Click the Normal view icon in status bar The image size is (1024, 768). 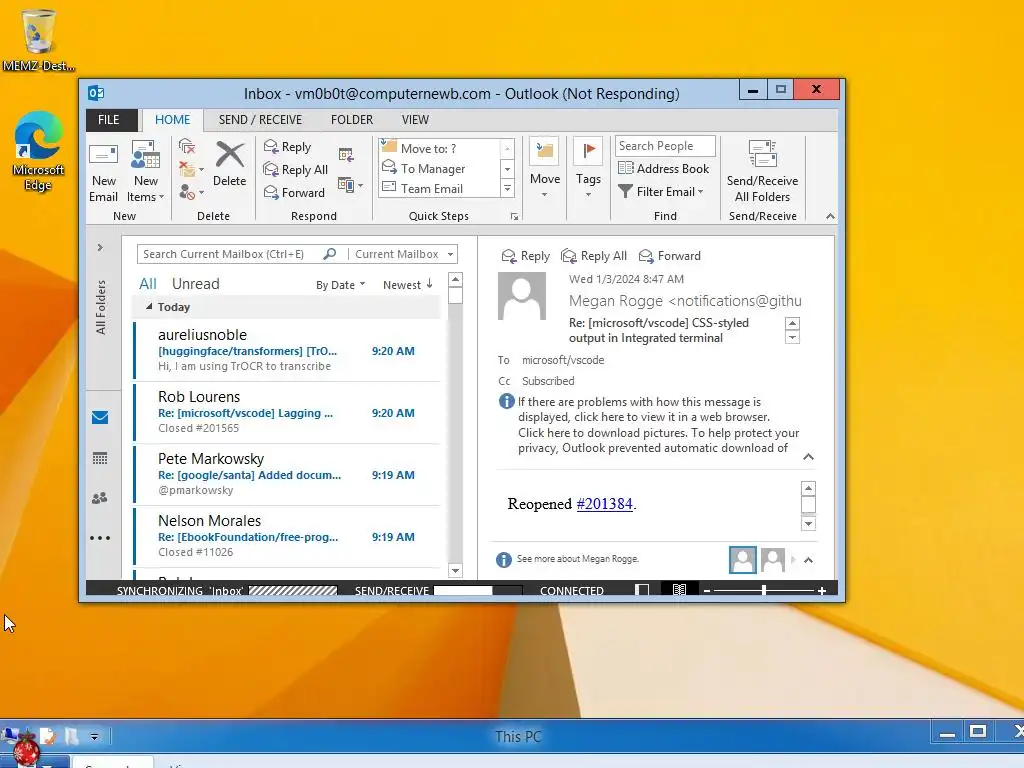642,590
